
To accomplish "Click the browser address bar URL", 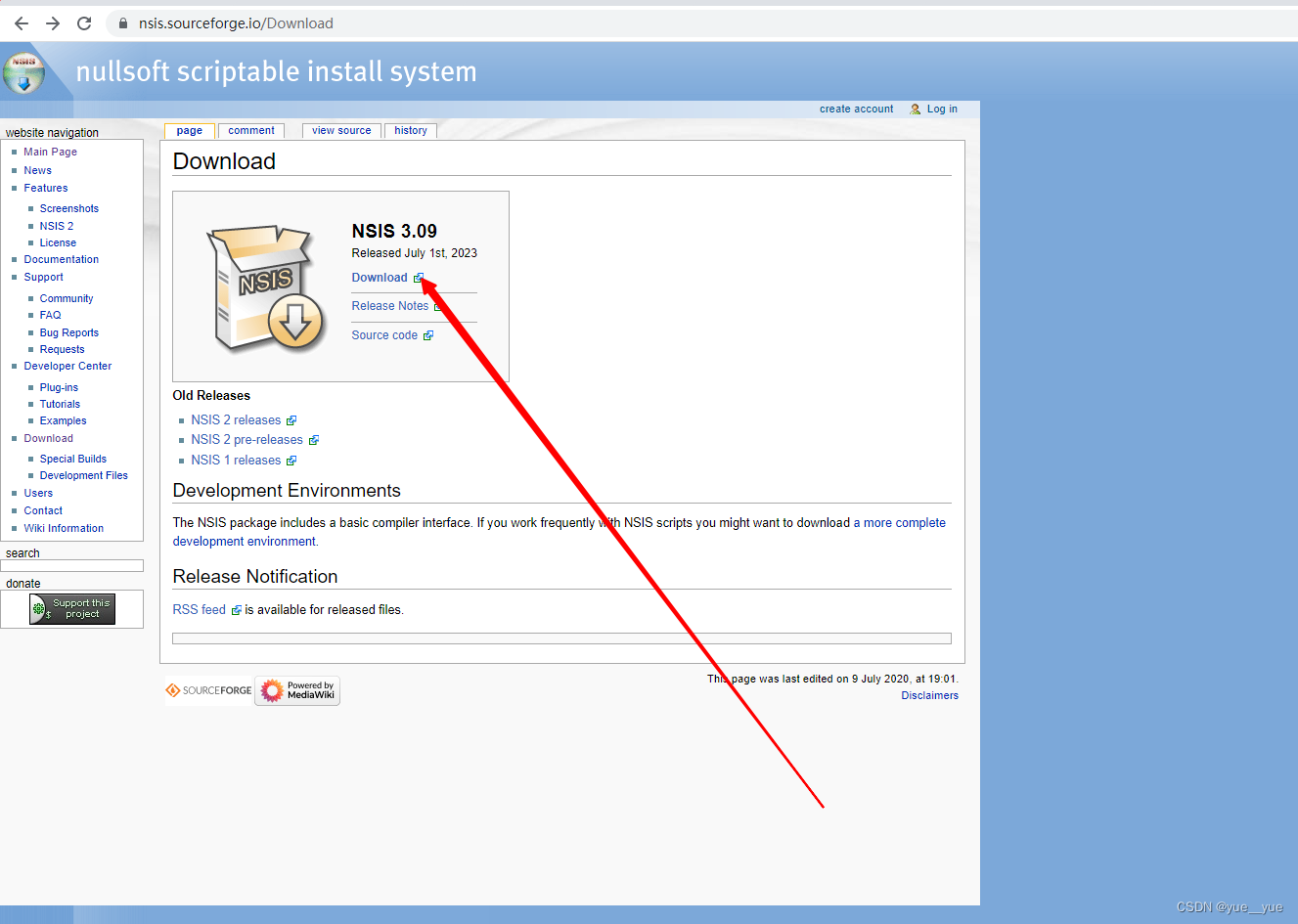I will coord(236,23).
